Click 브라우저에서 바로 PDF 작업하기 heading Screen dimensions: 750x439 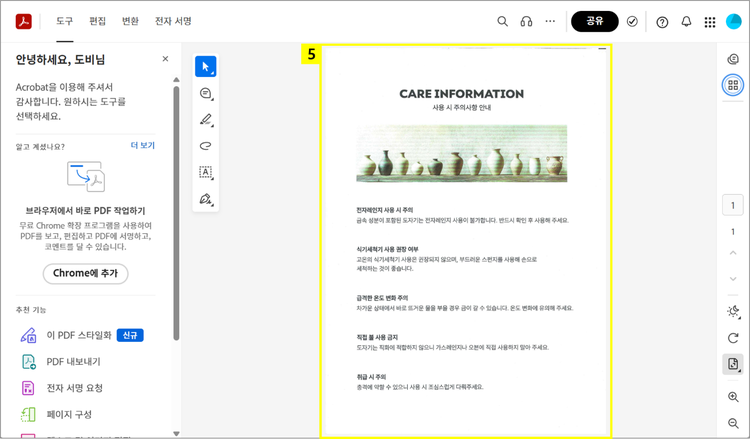click(x=86, y=211)
